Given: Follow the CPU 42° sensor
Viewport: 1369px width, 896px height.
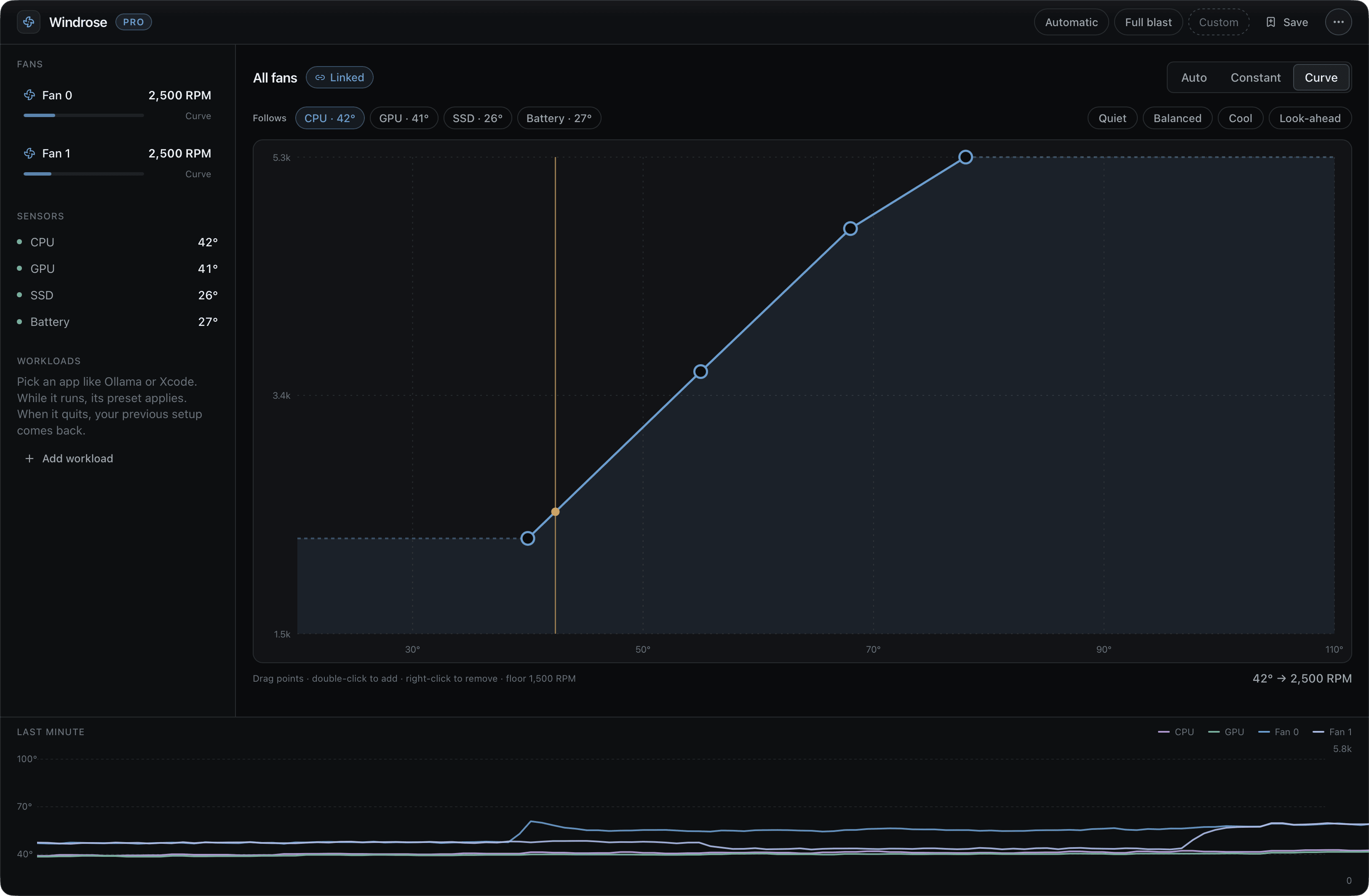Looking at the screenshot, I should [x=329, y=118].
